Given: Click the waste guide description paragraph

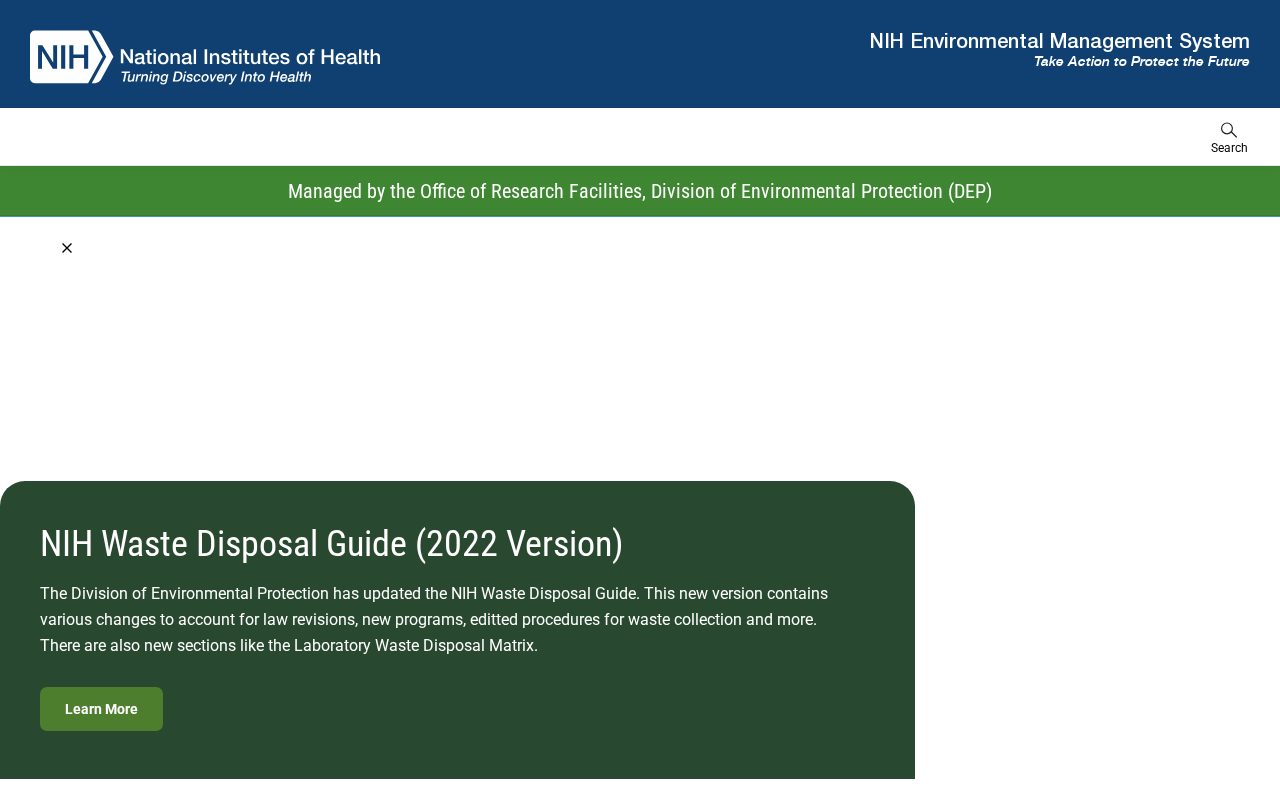Looking at the screenshot, I should [x=434, y=620].
